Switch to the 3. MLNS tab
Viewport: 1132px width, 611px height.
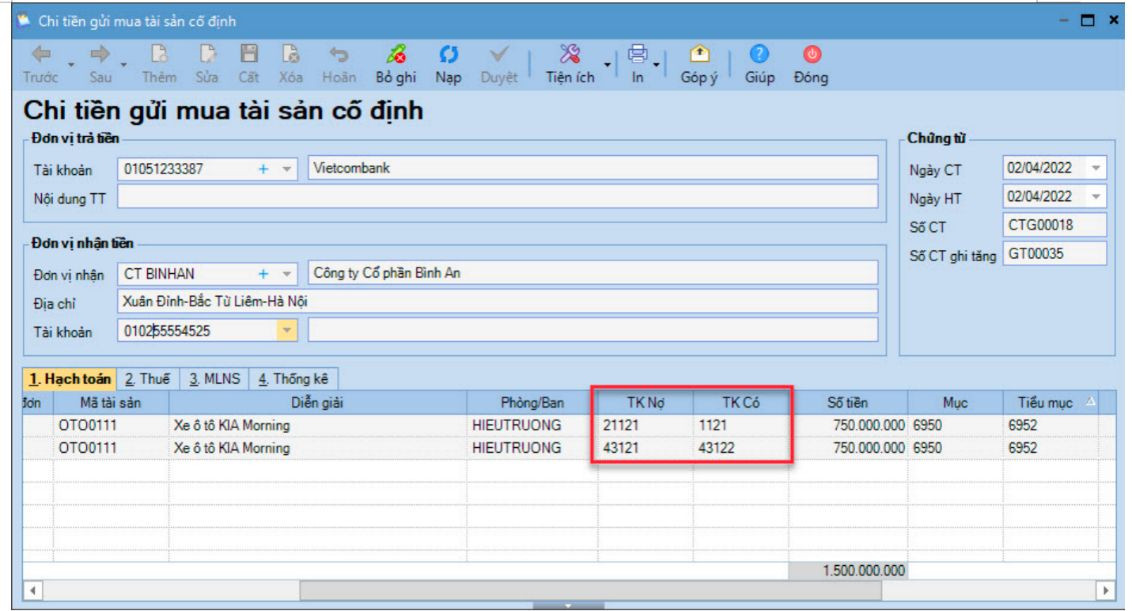[x=214, y=379]
